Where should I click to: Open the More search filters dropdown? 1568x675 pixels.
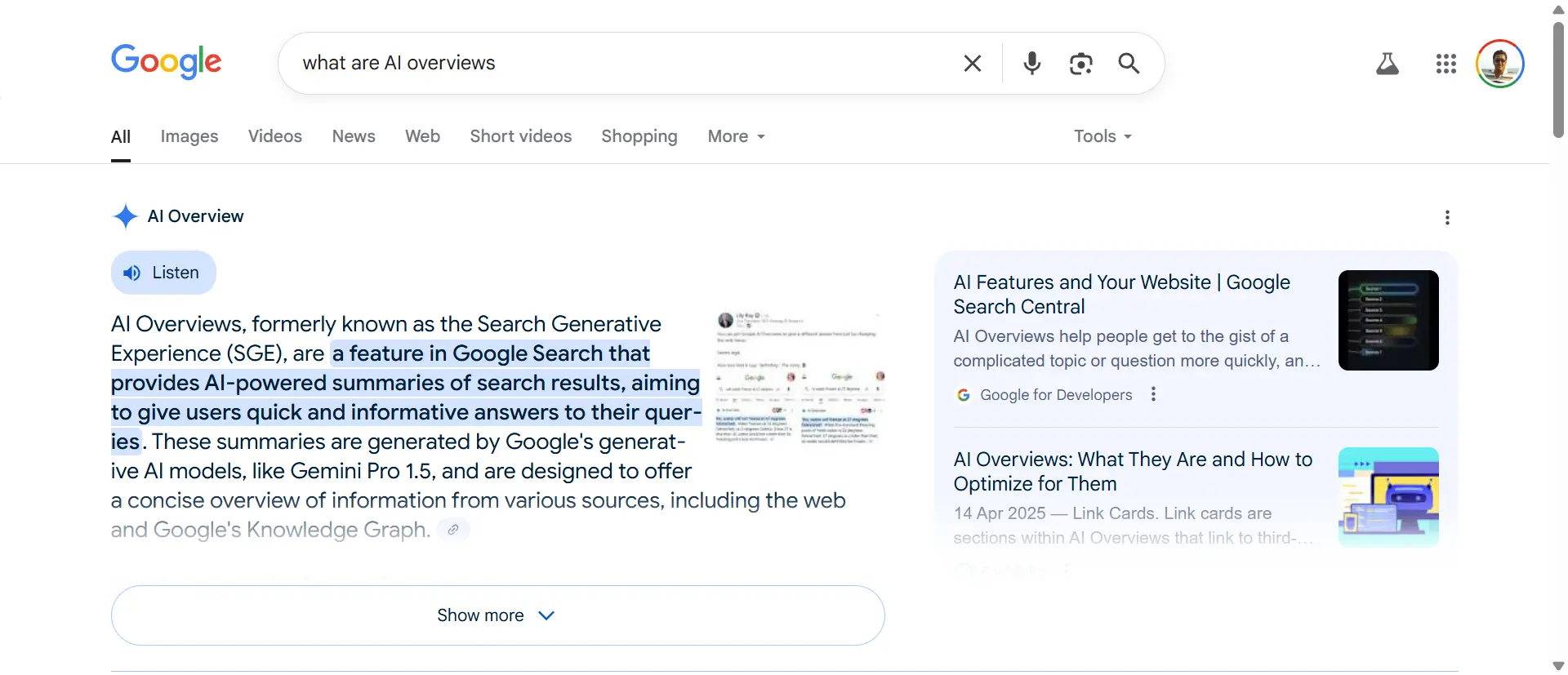tap(737, 136)
